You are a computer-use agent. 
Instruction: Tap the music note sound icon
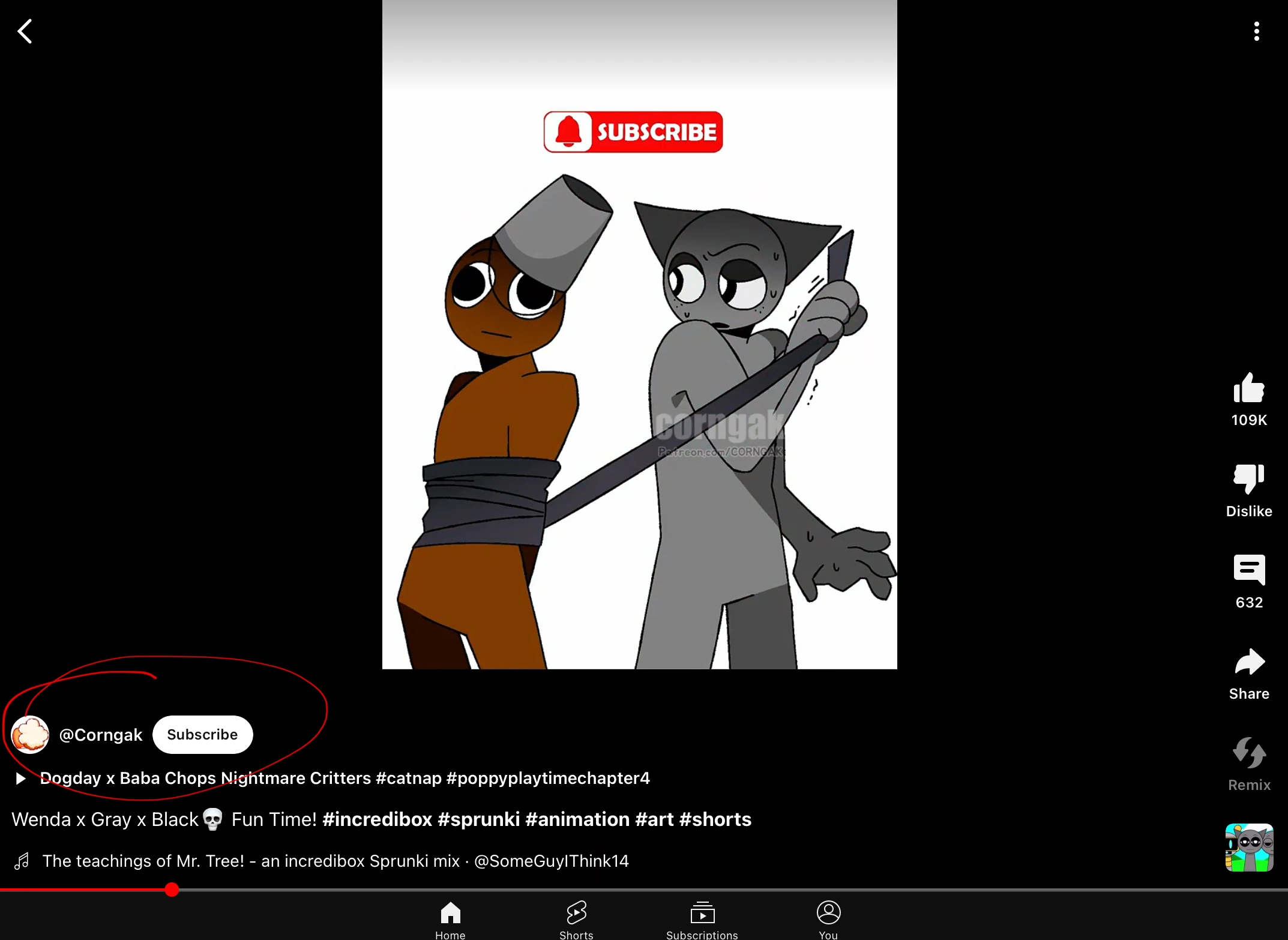coord(22,861)
